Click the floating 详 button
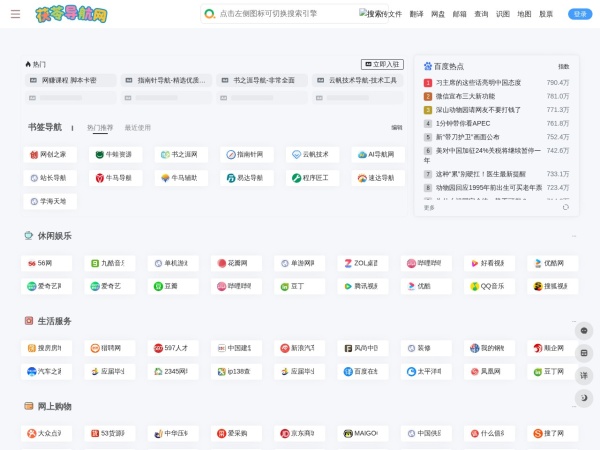The width and height of the screenshot is (600, 450). tap(584, 375)
